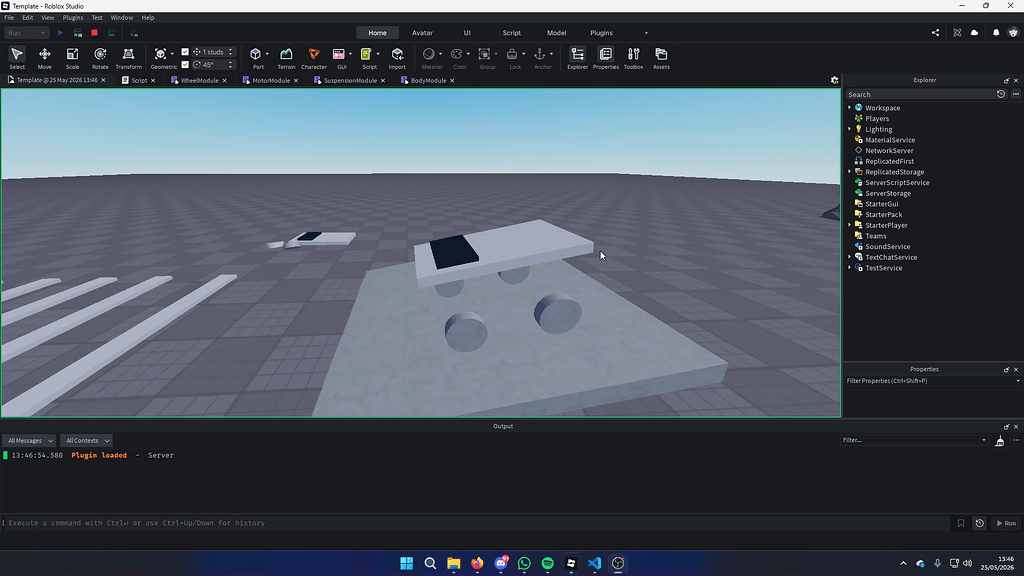Image resolution: width=1024 pixels, height=576 pixels.
Task: Close the BodyModule tab
Action: (452, 80)
